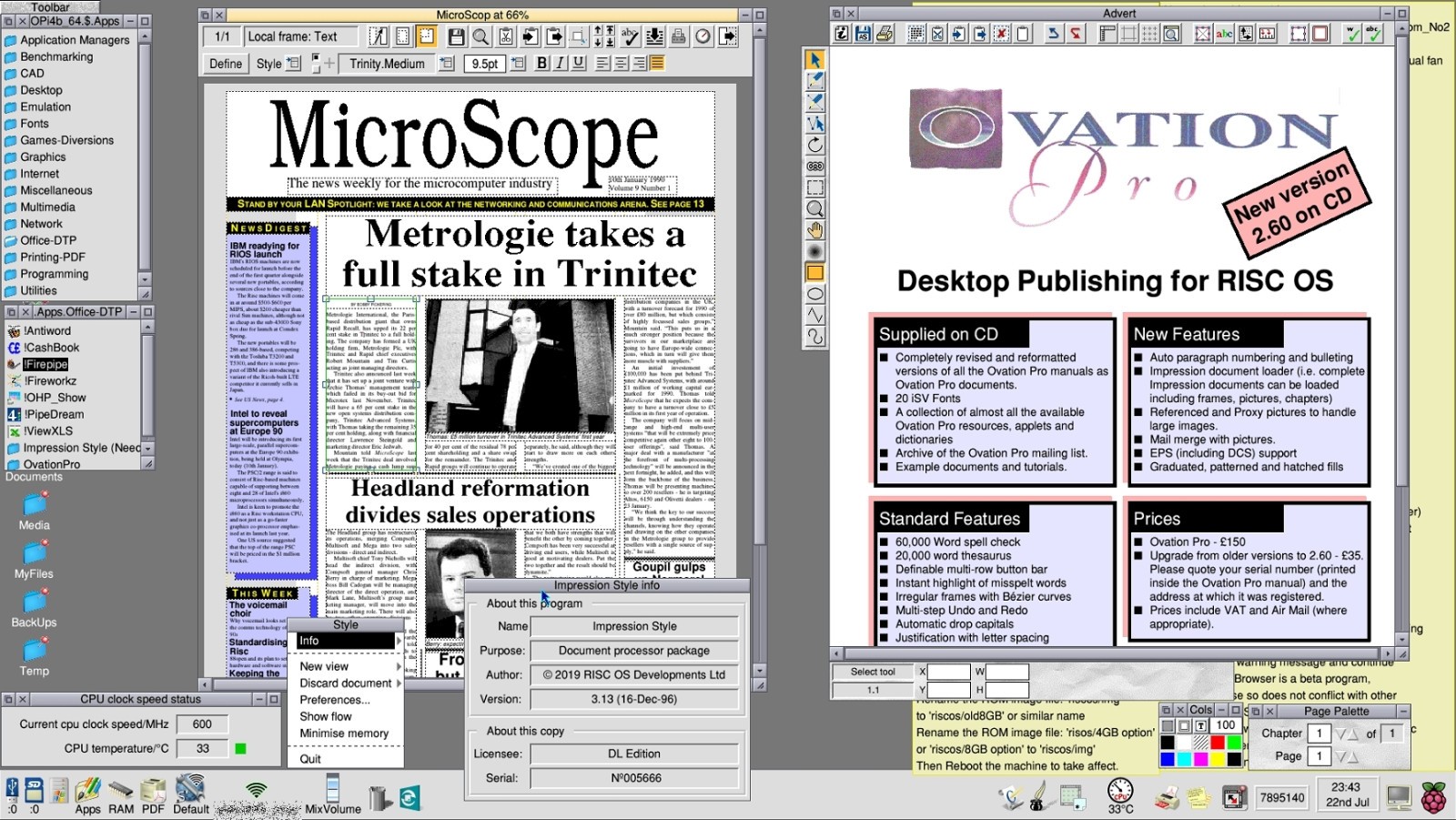Set left text alignment in MicroScop
The image size is (1456, 820).
click(602, 63)
